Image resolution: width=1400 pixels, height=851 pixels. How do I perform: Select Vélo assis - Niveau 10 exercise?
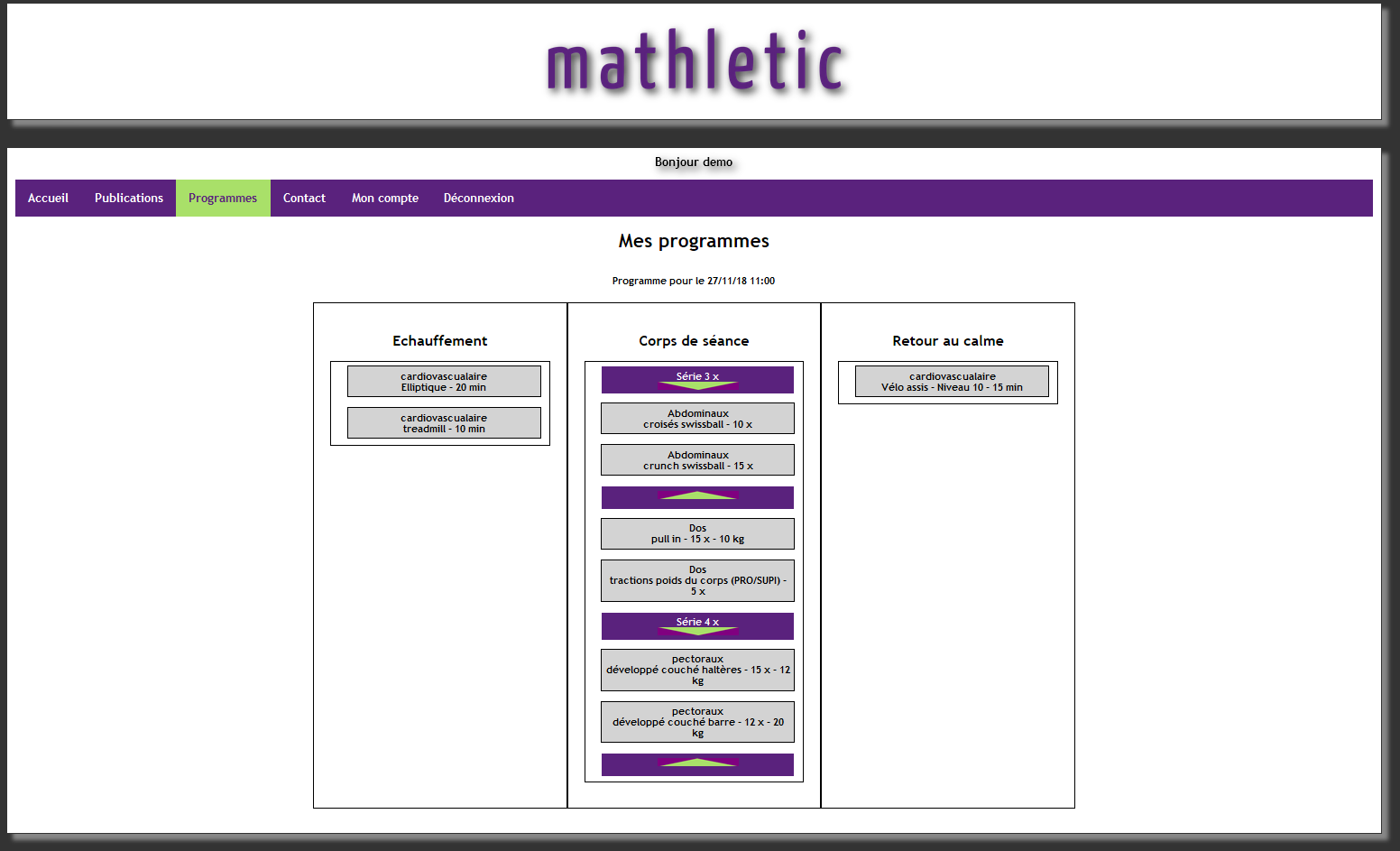(x=952, y=382)
